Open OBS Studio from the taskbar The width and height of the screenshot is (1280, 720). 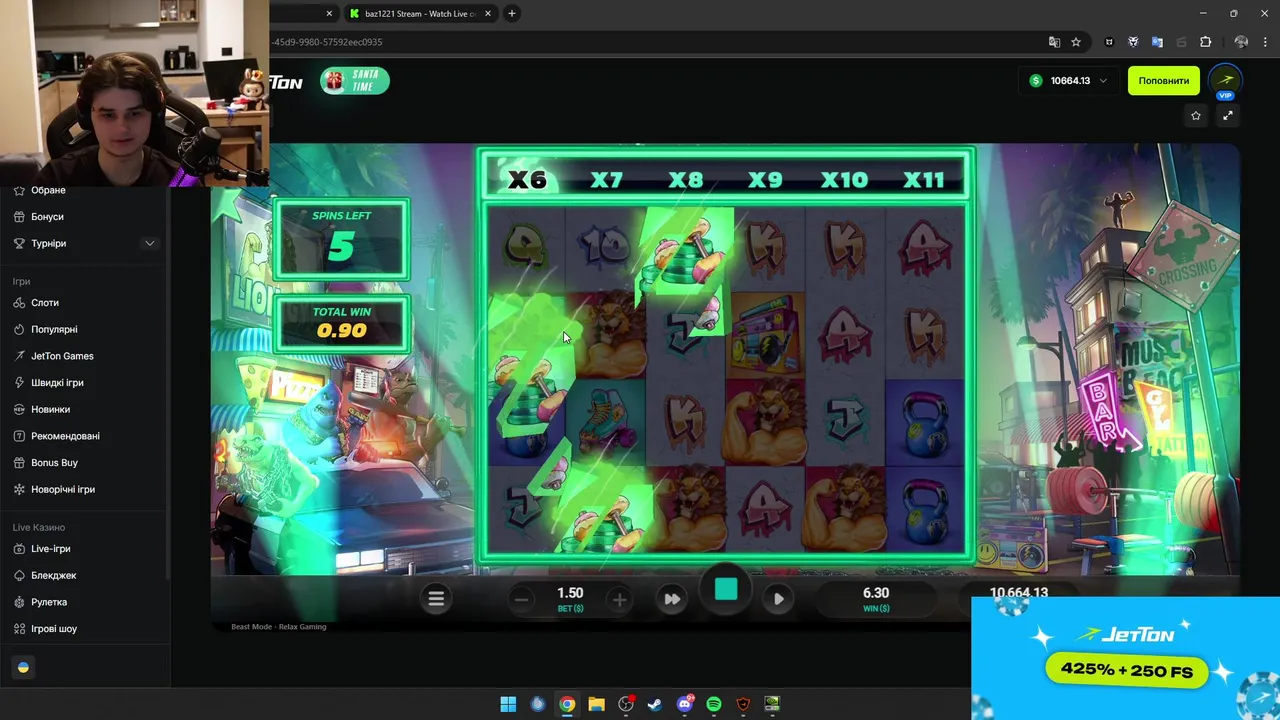coord(626,704)
